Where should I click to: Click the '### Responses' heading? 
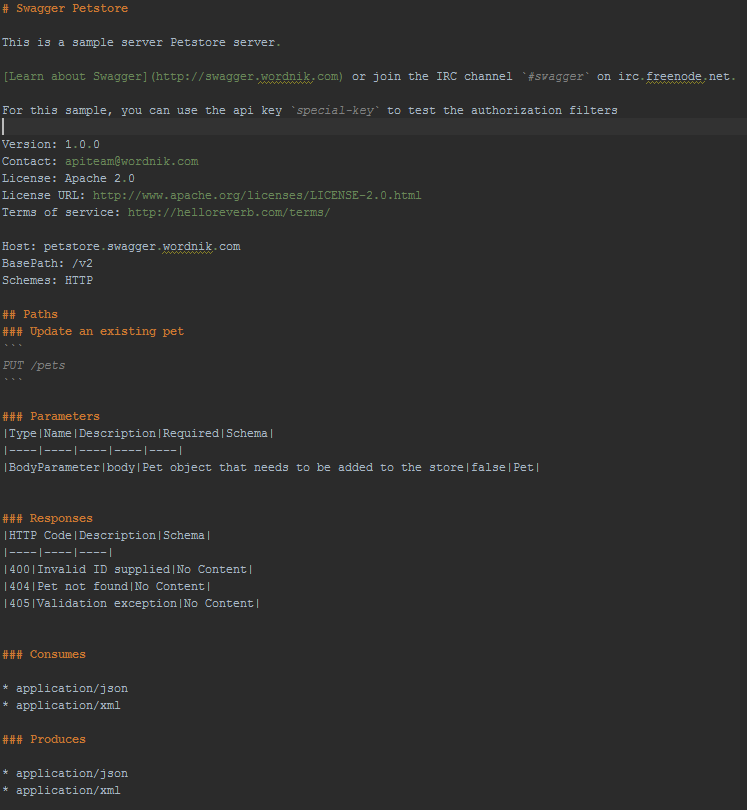click(48, 519)
